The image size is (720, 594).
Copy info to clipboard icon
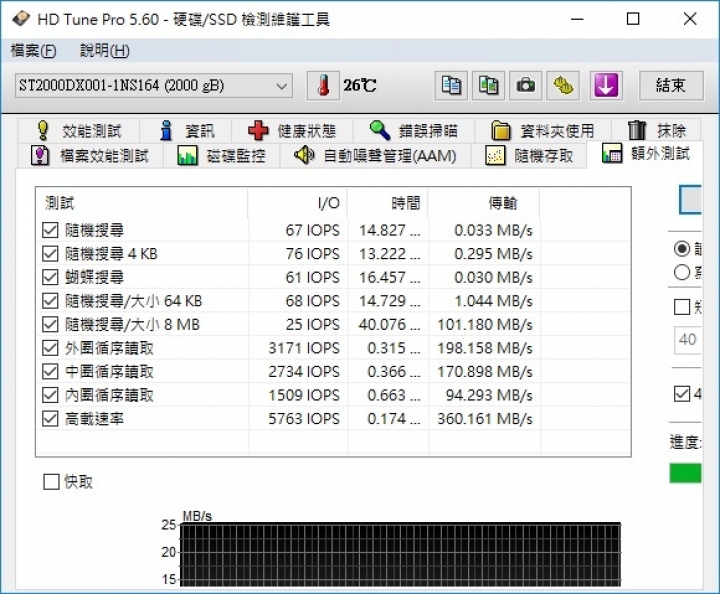[x=451, y=85]
